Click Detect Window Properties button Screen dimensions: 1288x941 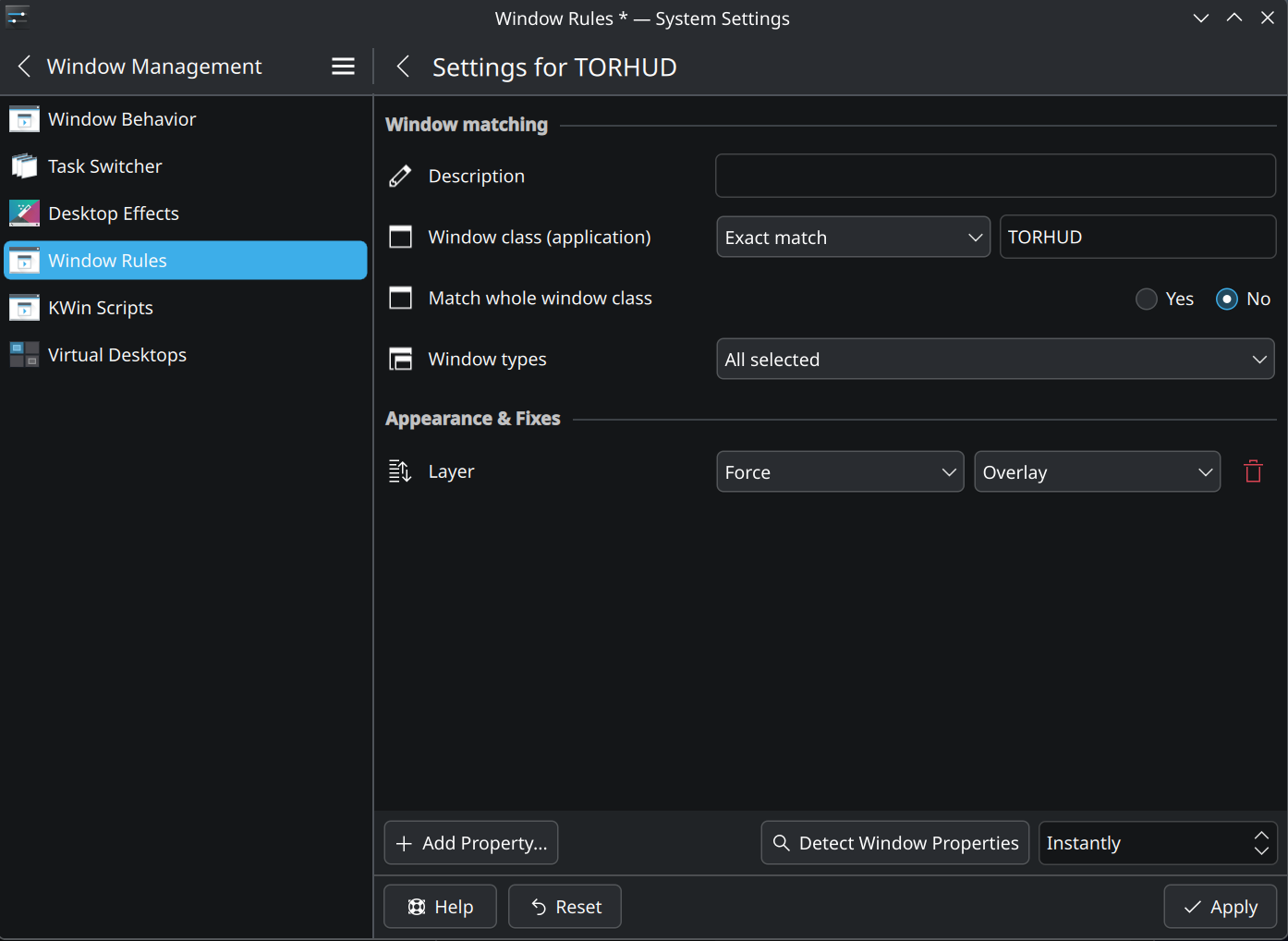coord(894,843)
